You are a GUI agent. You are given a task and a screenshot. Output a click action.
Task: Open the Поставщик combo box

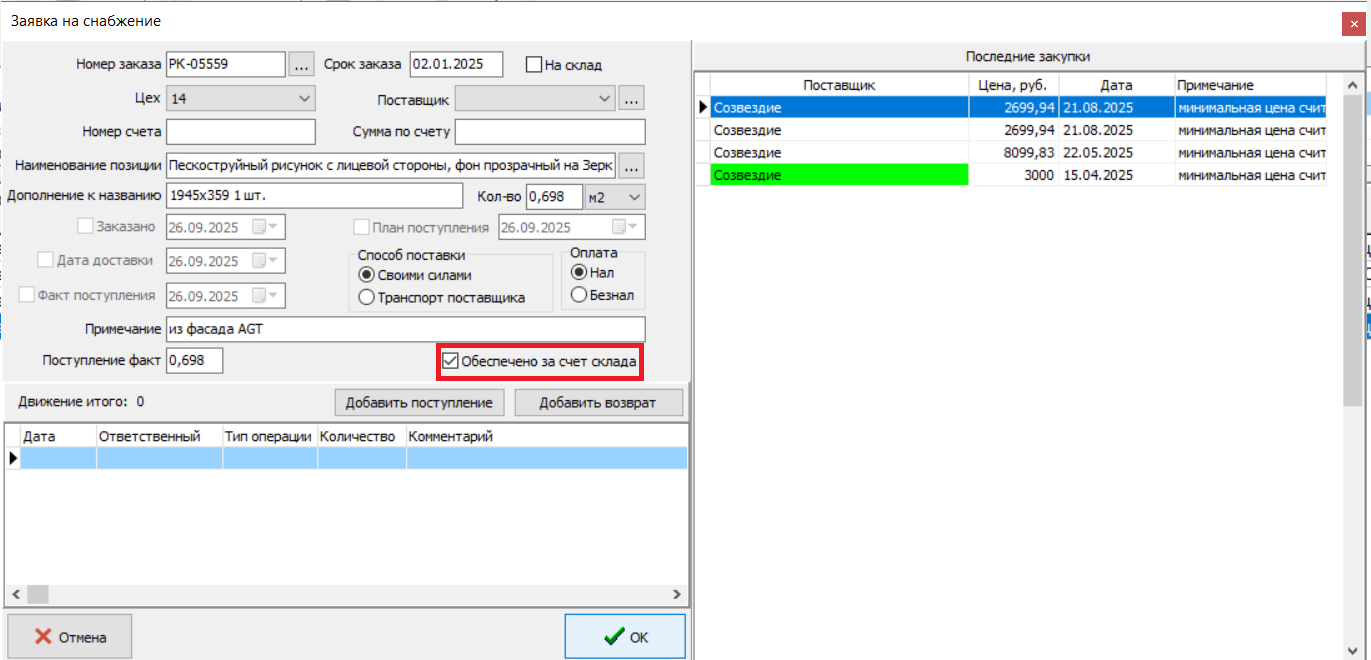tap(603, 99)
